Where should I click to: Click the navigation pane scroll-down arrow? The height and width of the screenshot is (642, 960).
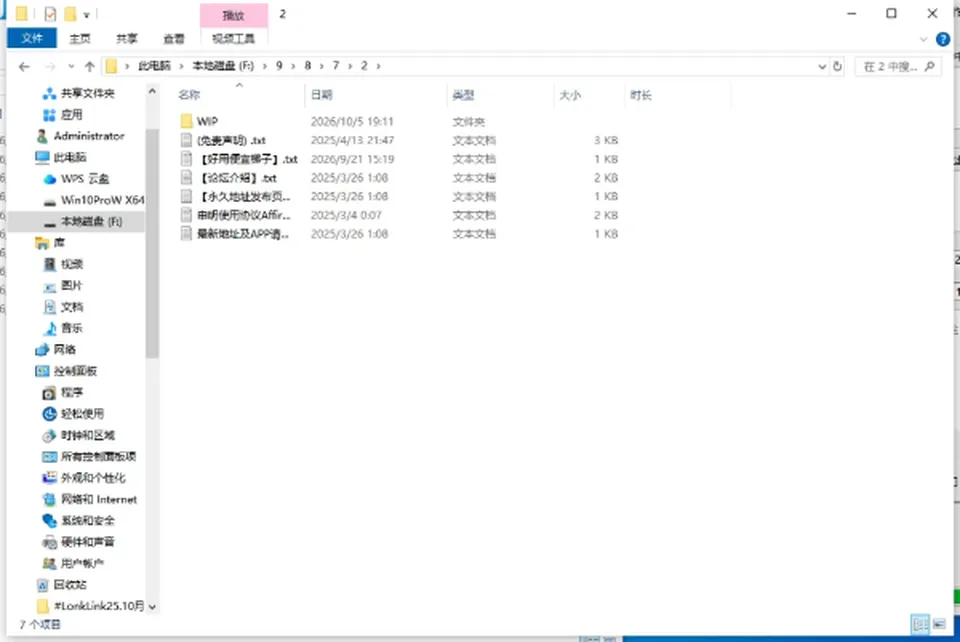pyautogui.click(x=152, y=607)
